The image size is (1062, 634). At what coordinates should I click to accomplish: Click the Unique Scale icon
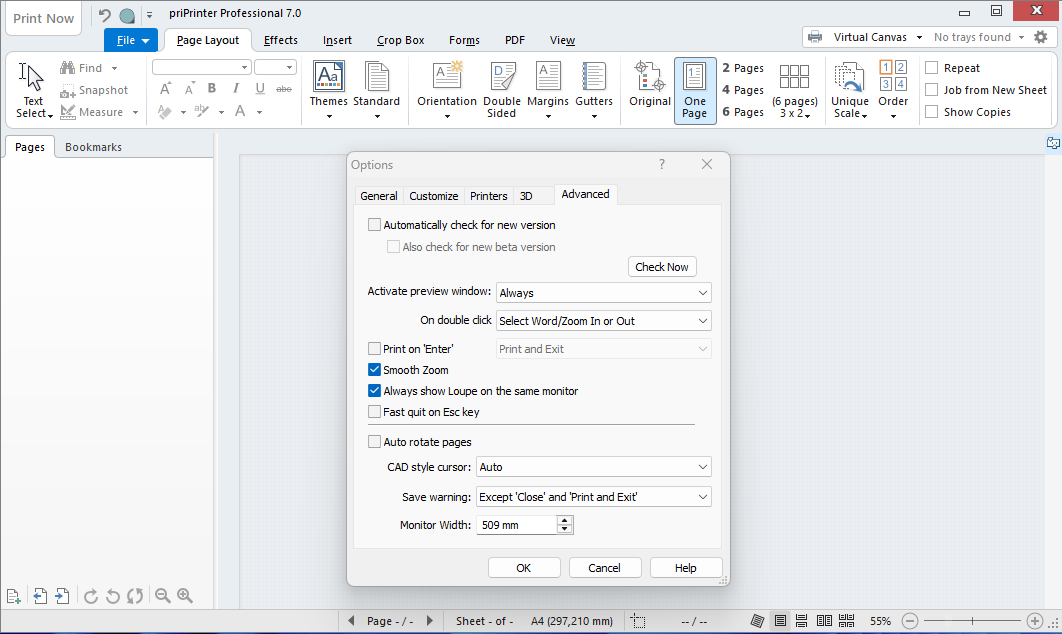(x=850, y=78)
